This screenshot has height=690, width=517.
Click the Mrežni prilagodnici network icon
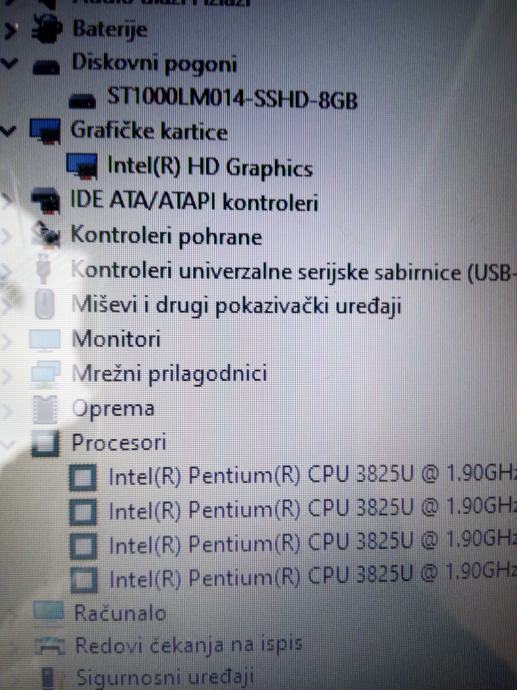(46, 374)
